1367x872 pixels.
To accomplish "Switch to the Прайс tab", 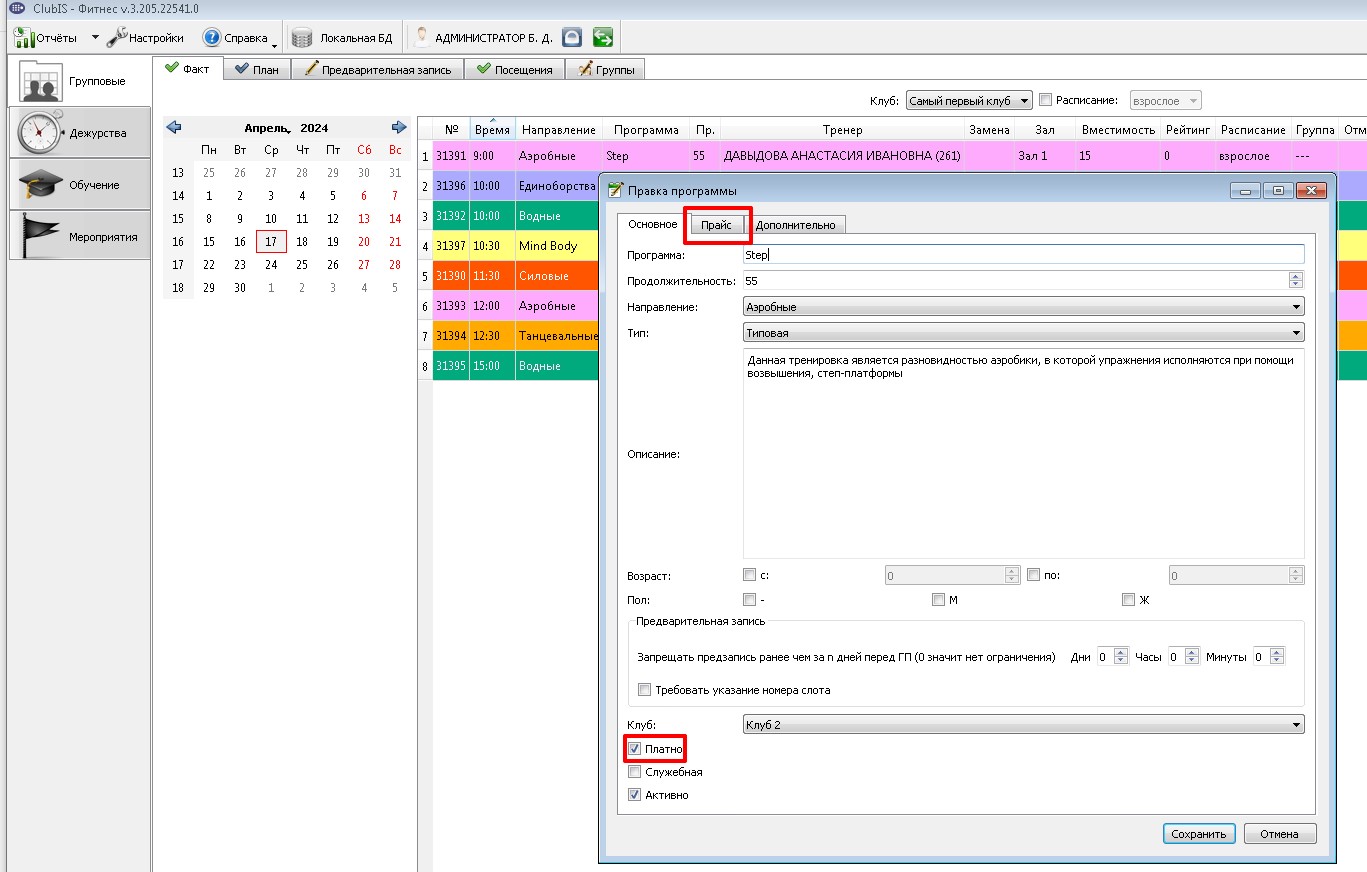I will point(716,225).
